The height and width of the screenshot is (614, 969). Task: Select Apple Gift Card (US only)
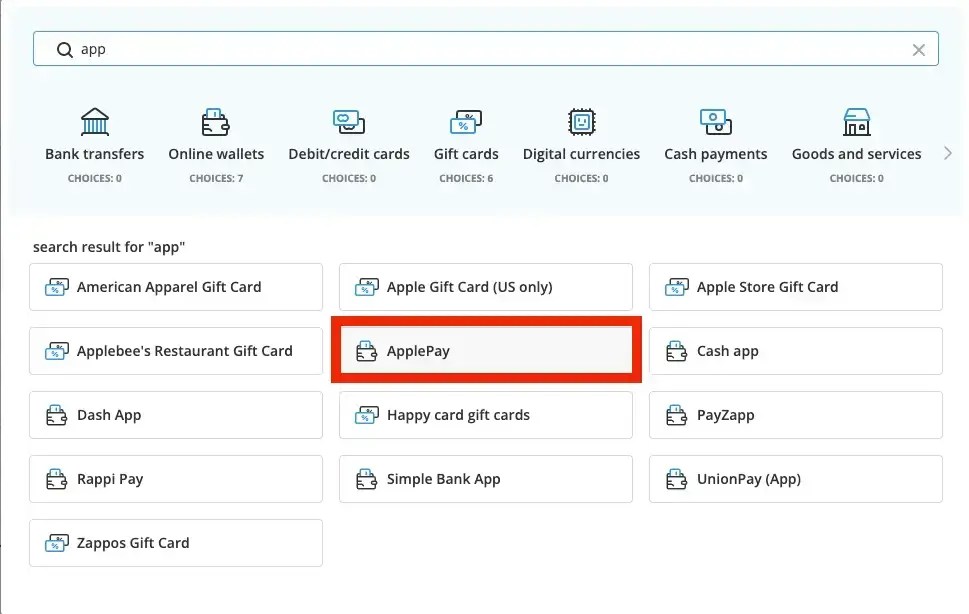(x=485, y=287)
